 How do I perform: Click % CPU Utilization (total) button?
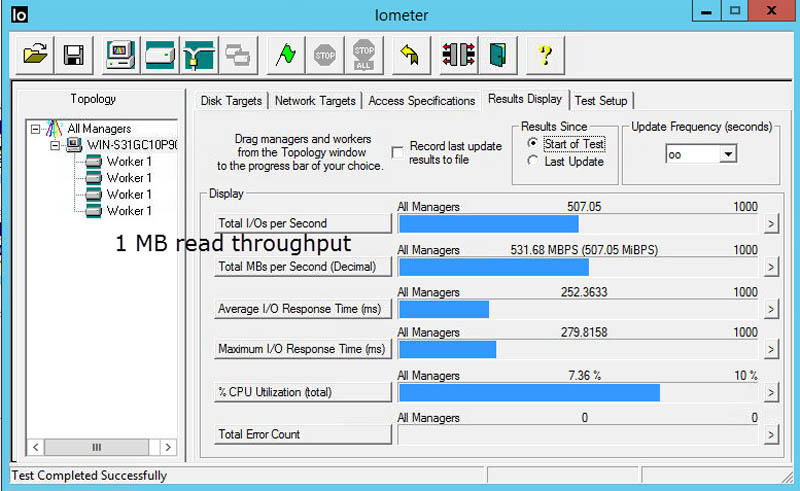303,392
